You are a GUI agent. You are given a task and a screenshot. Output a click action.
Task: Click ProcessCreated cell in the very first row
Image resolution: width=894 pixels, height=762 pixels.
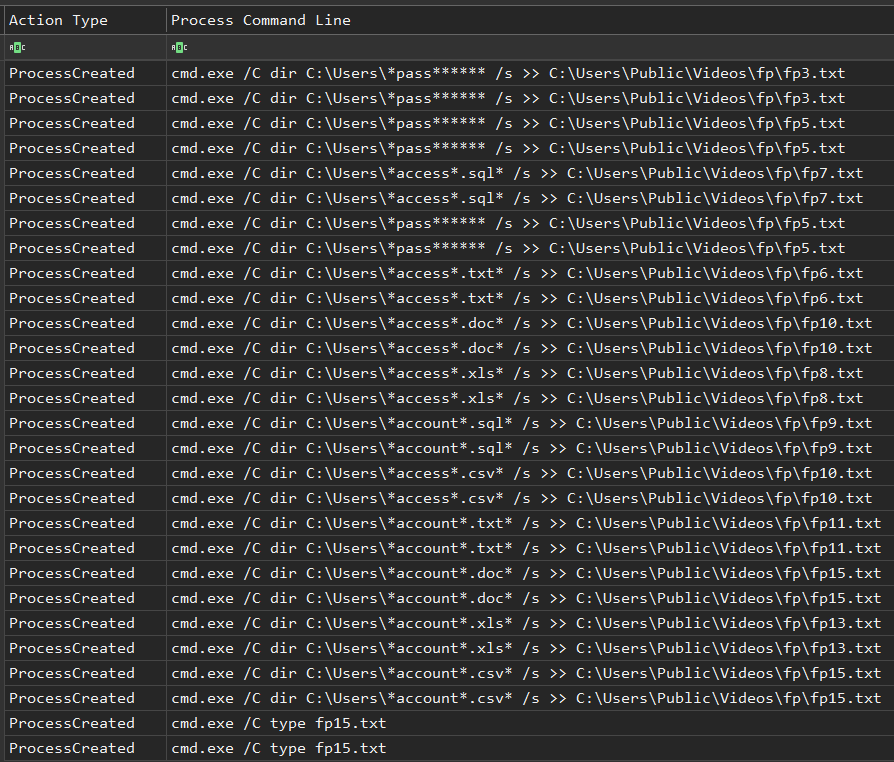[x=71, y=73]
